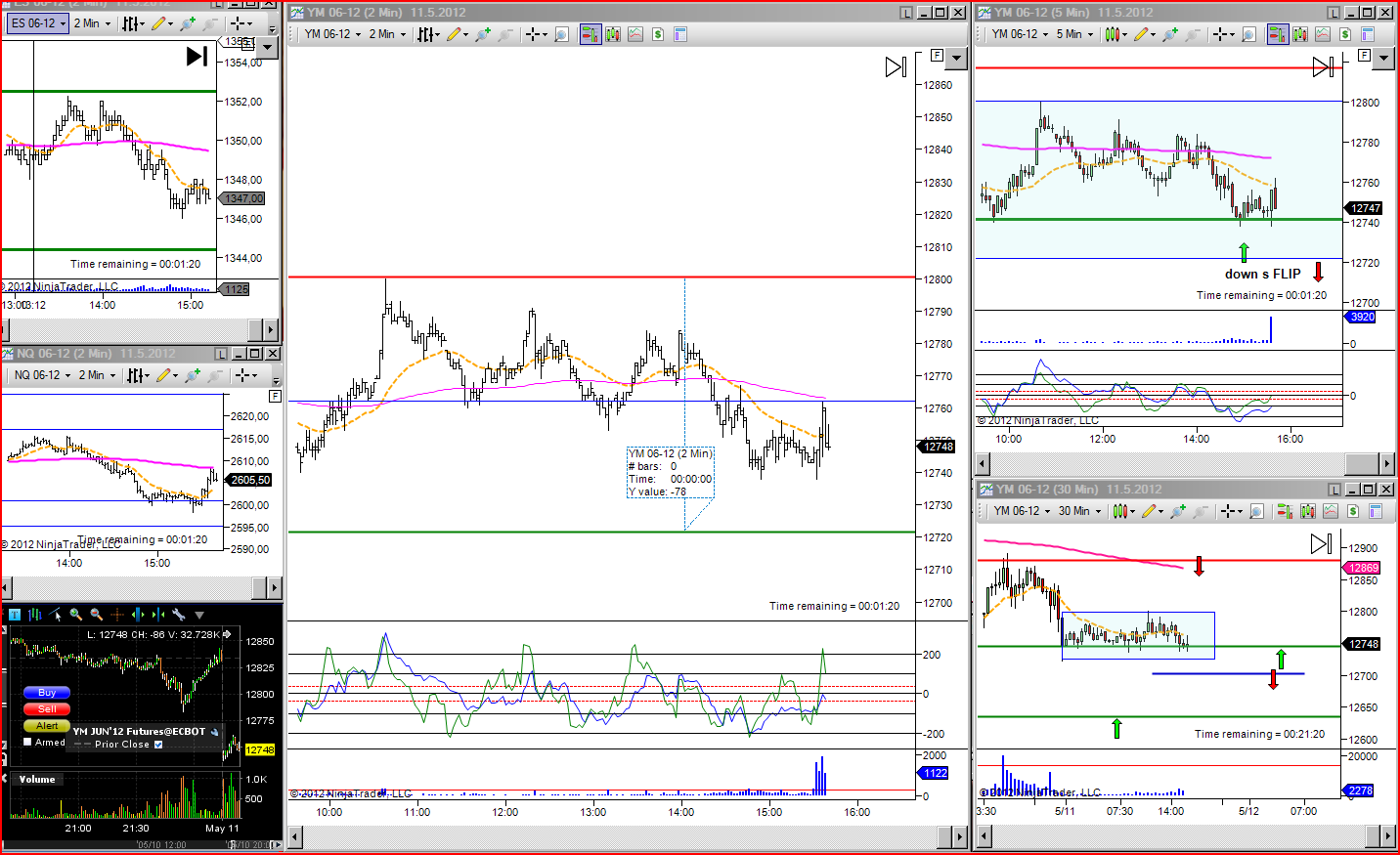Toggle link button L on YM 30 Min window
The image size is (1400, 855).
pos(1334,490)
